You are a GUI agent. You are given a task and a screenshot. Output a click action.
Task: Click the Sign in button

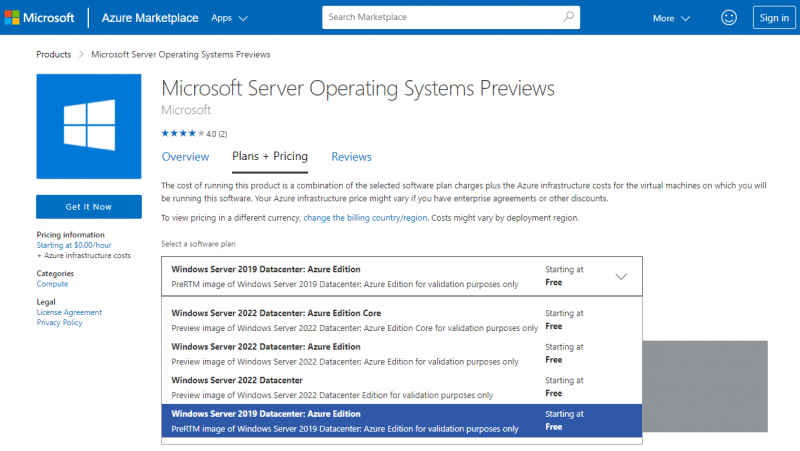774,18
